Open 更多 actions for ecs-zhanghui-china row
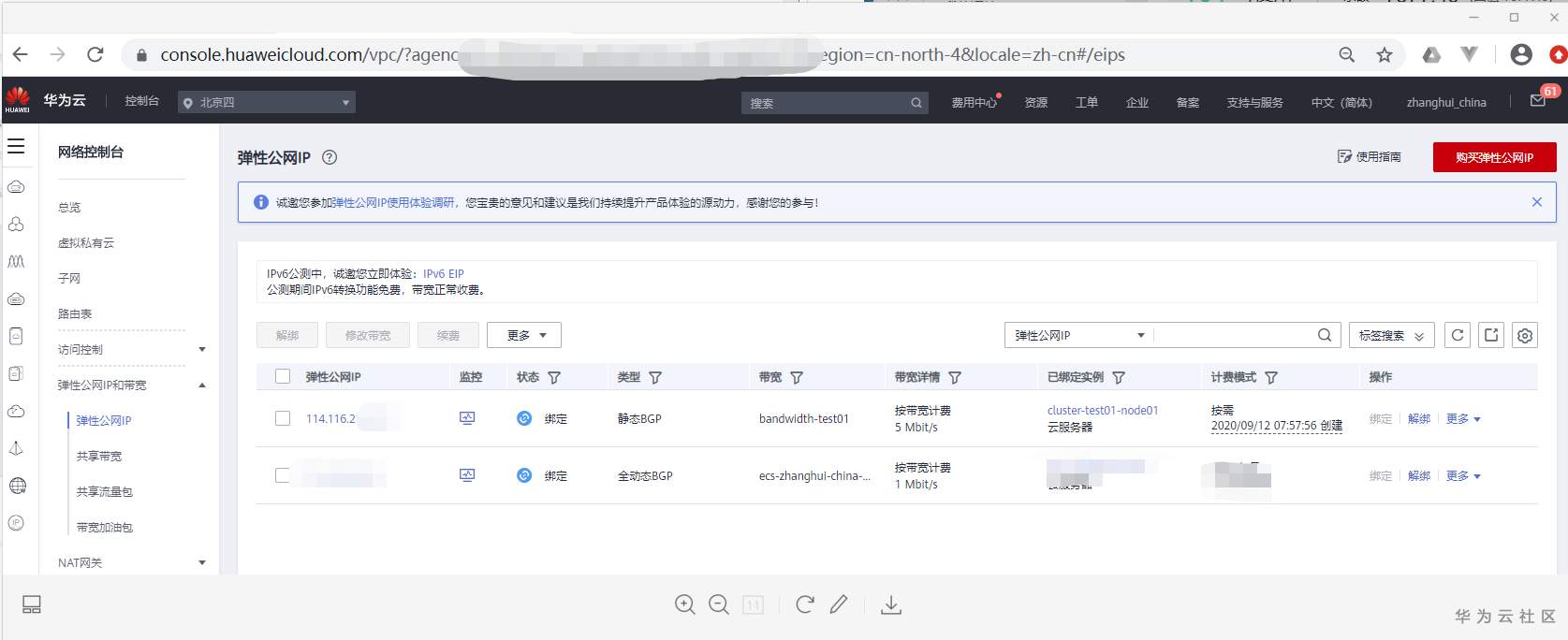This screenshot has width=1568, height=640. (1463, 475)
